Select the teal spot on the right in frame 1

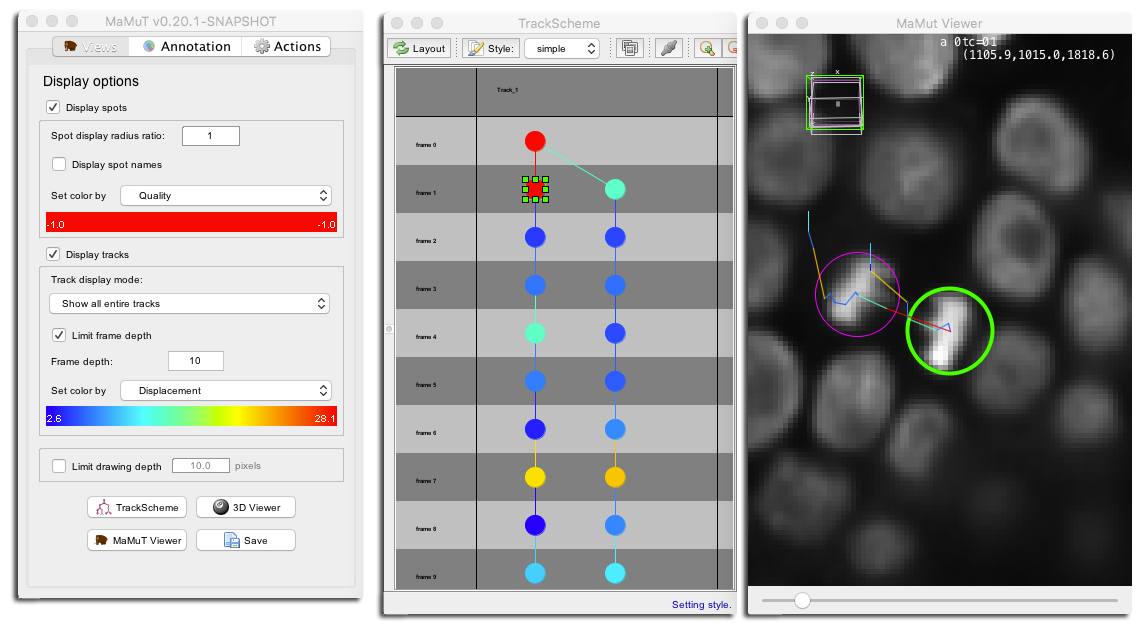pyautogui.click(x=615, y=189)
